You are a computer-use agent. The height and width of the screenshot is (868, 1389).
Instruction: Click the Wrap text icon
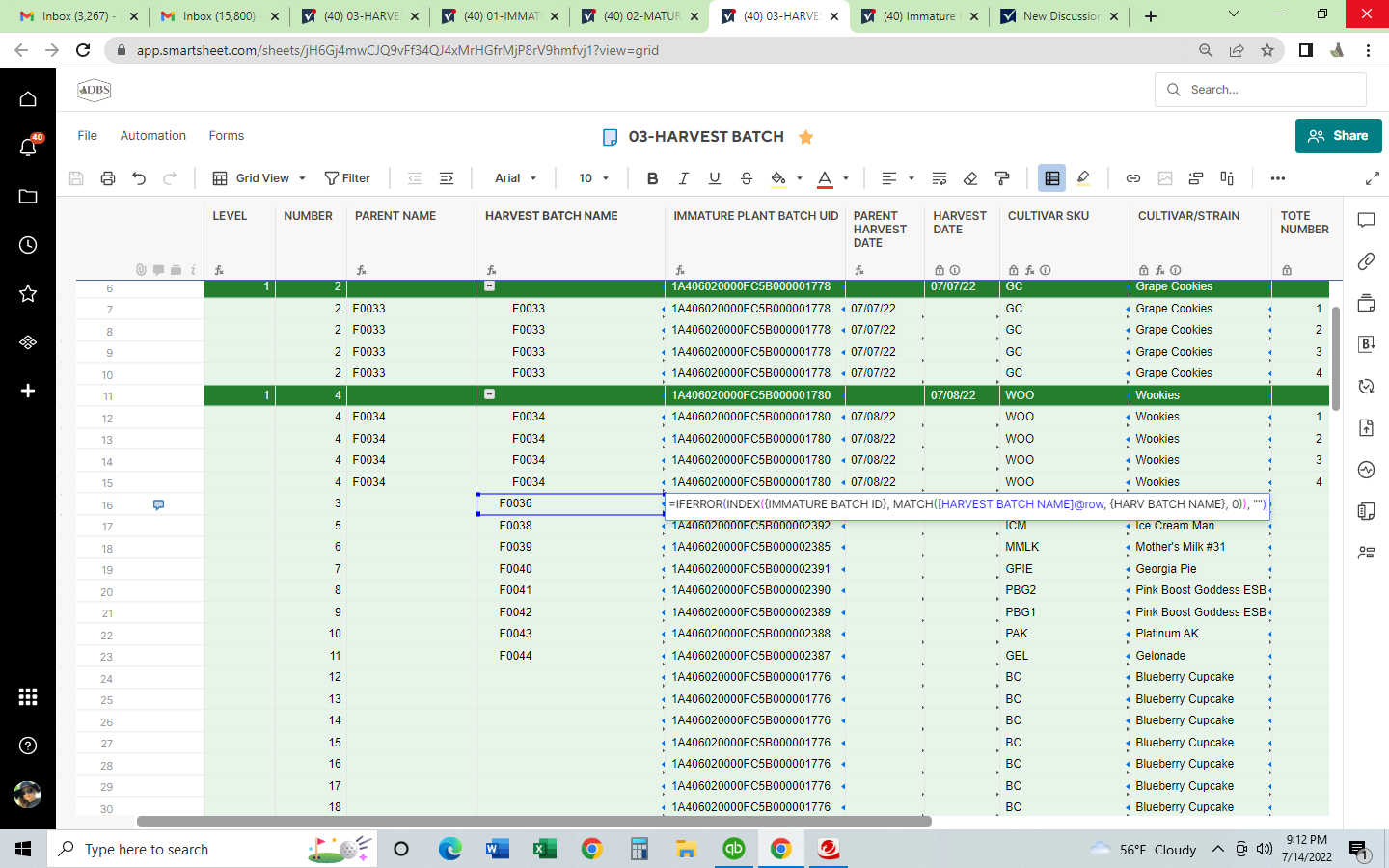[x=940, y=178]
